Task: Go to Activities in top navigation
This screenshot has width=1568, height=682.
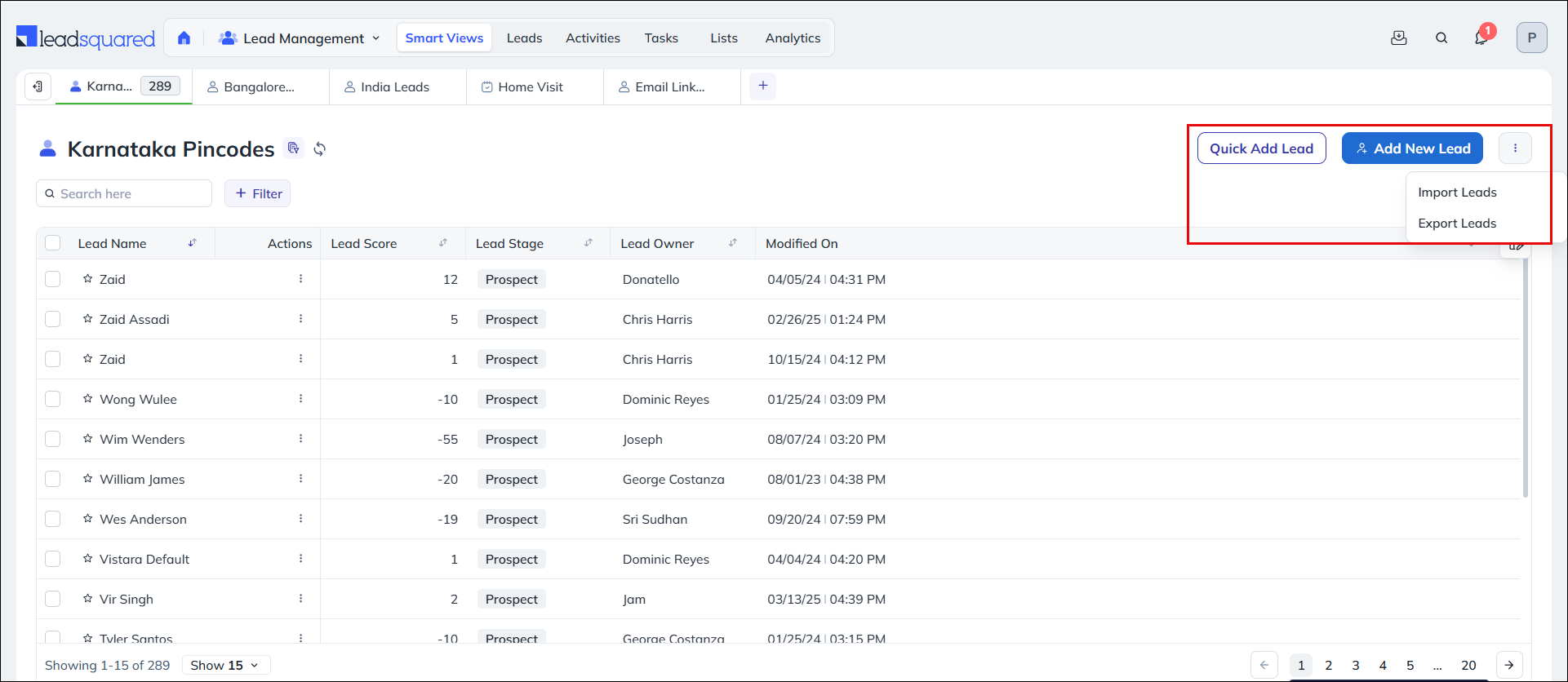Action: (x=593, y=38)
